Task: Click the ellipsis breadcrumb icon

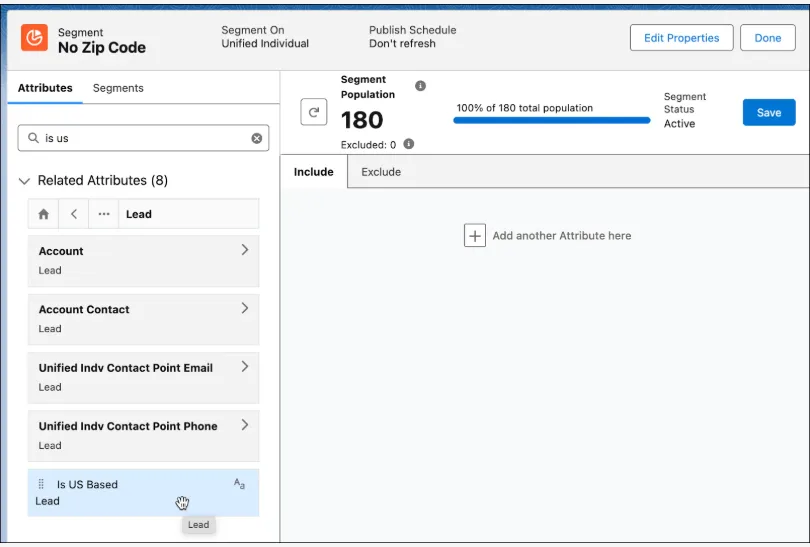Action: [x=104, y=214]
